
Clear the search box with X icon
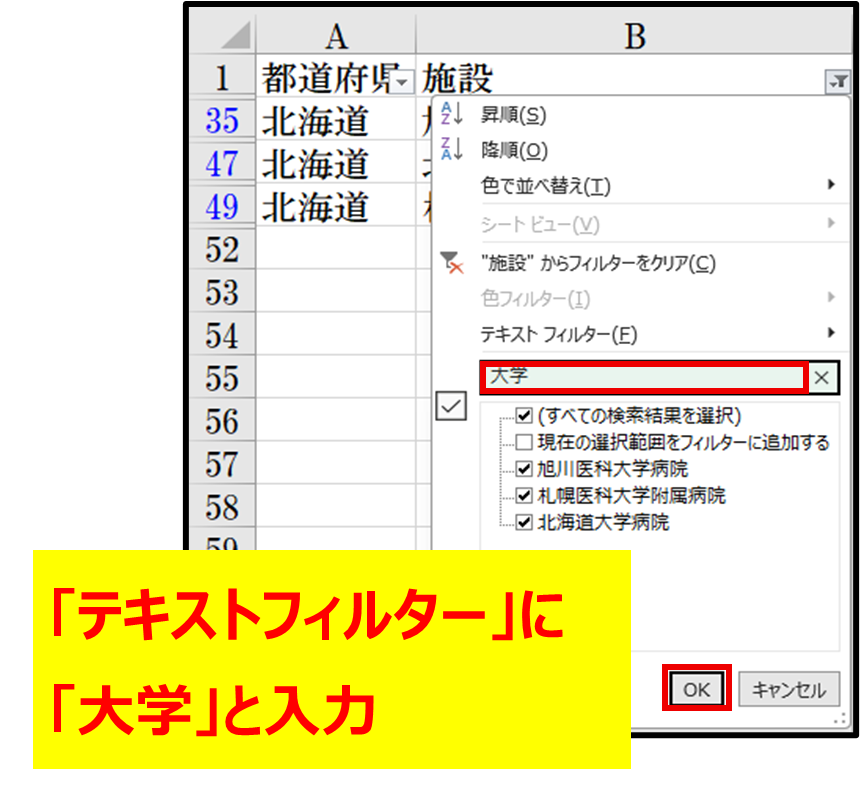point(822,377)
